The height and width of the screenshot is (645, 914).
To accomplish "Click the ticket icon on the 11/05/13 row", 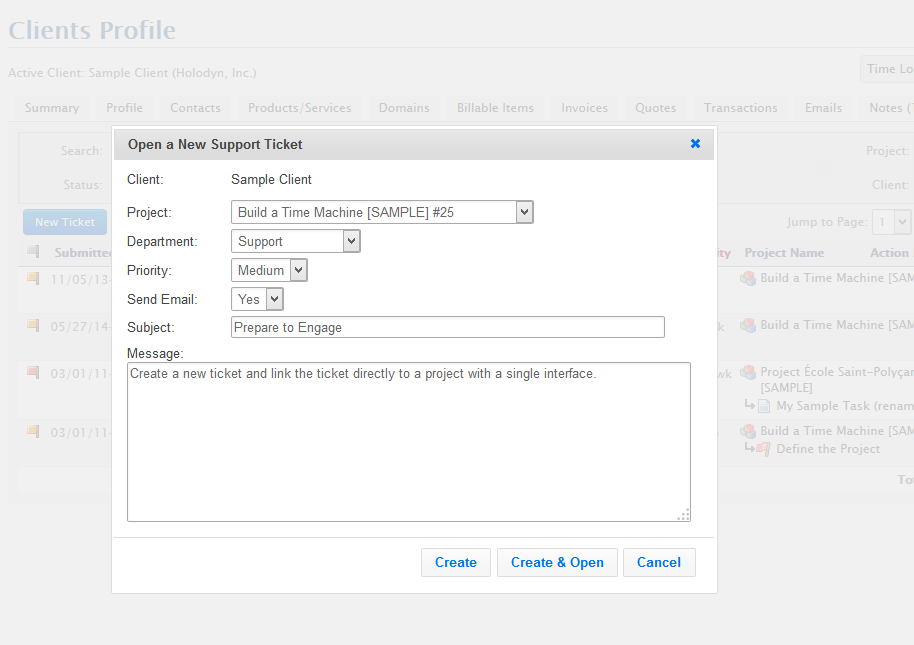I will (x=35, y=280).
